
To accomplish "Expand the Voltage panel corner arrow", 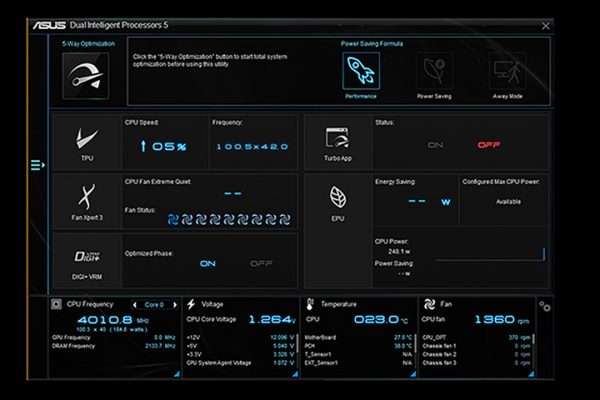I will (295, 374).
